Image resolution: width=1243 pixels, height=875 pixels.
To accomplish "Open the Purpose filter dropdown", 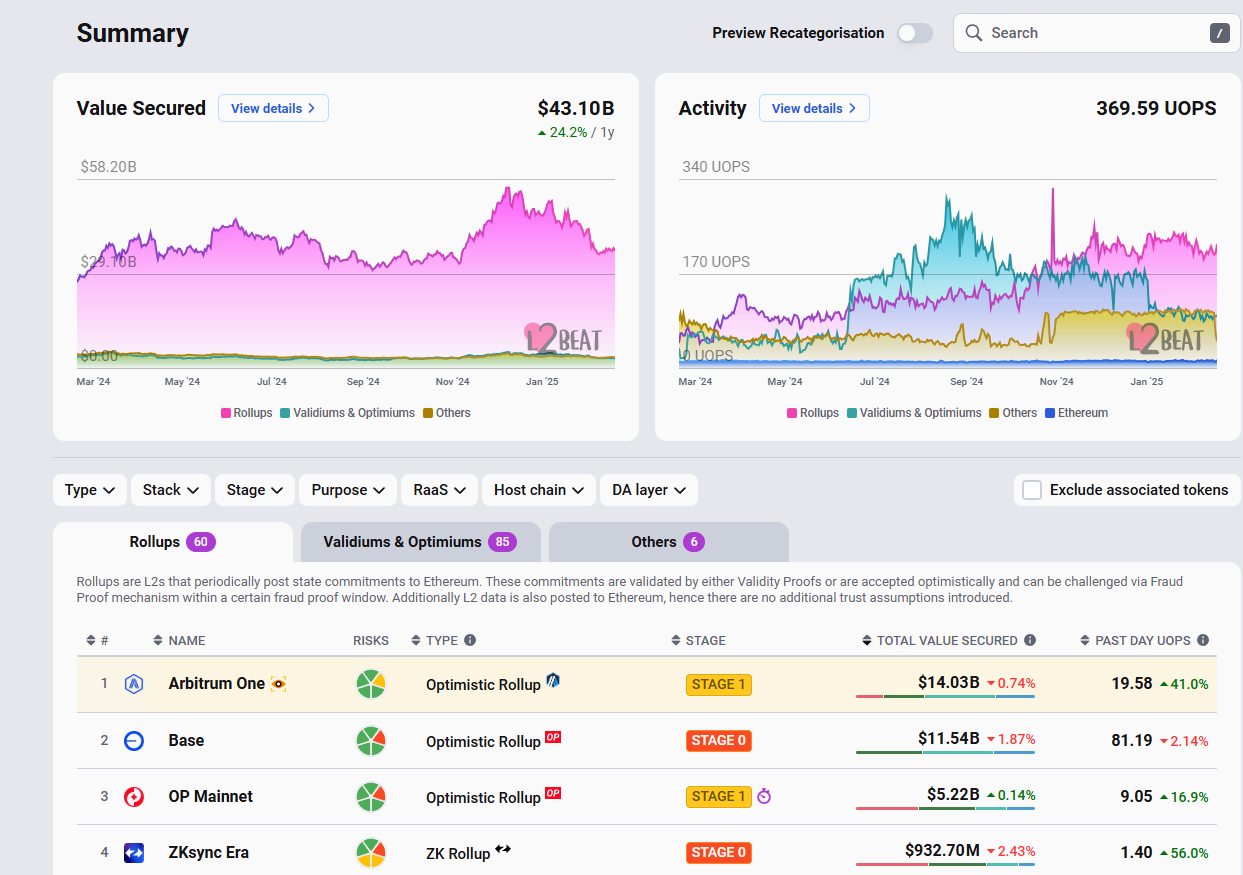I will pos(348,490).
